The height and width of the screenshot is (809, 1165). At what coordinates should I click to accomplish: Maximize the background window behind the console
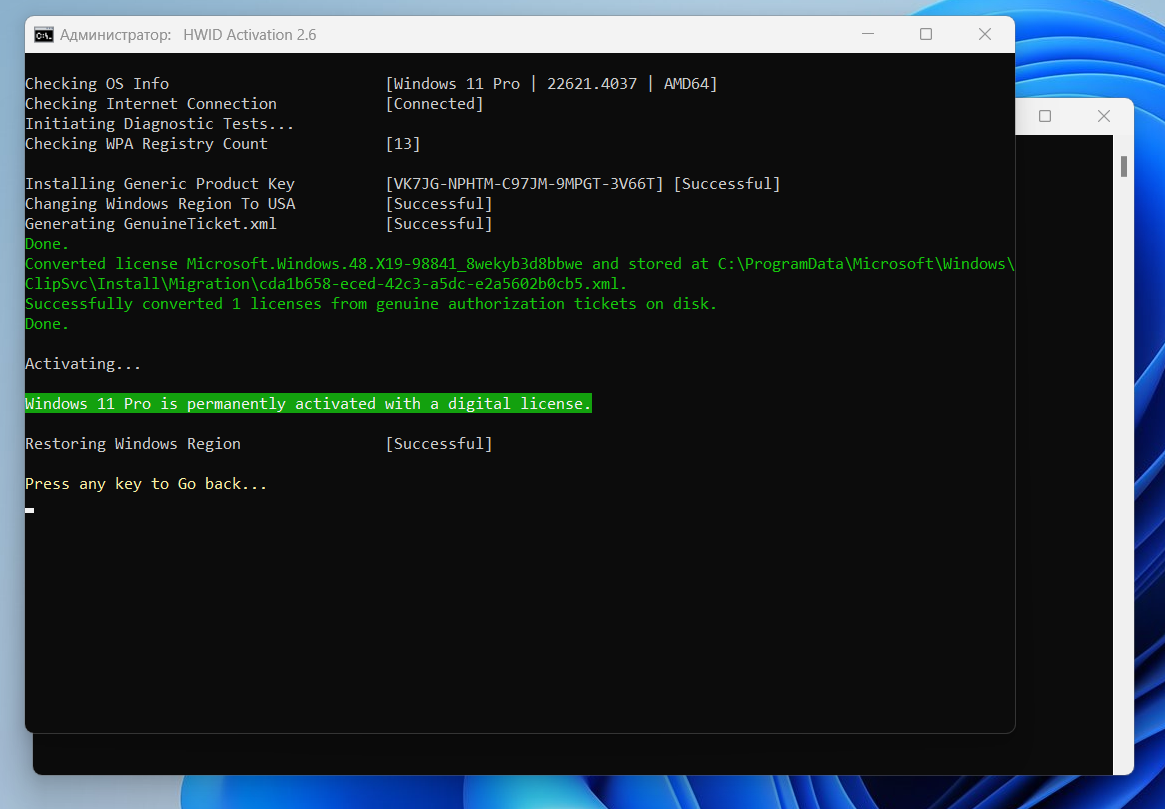(1045, 116)
